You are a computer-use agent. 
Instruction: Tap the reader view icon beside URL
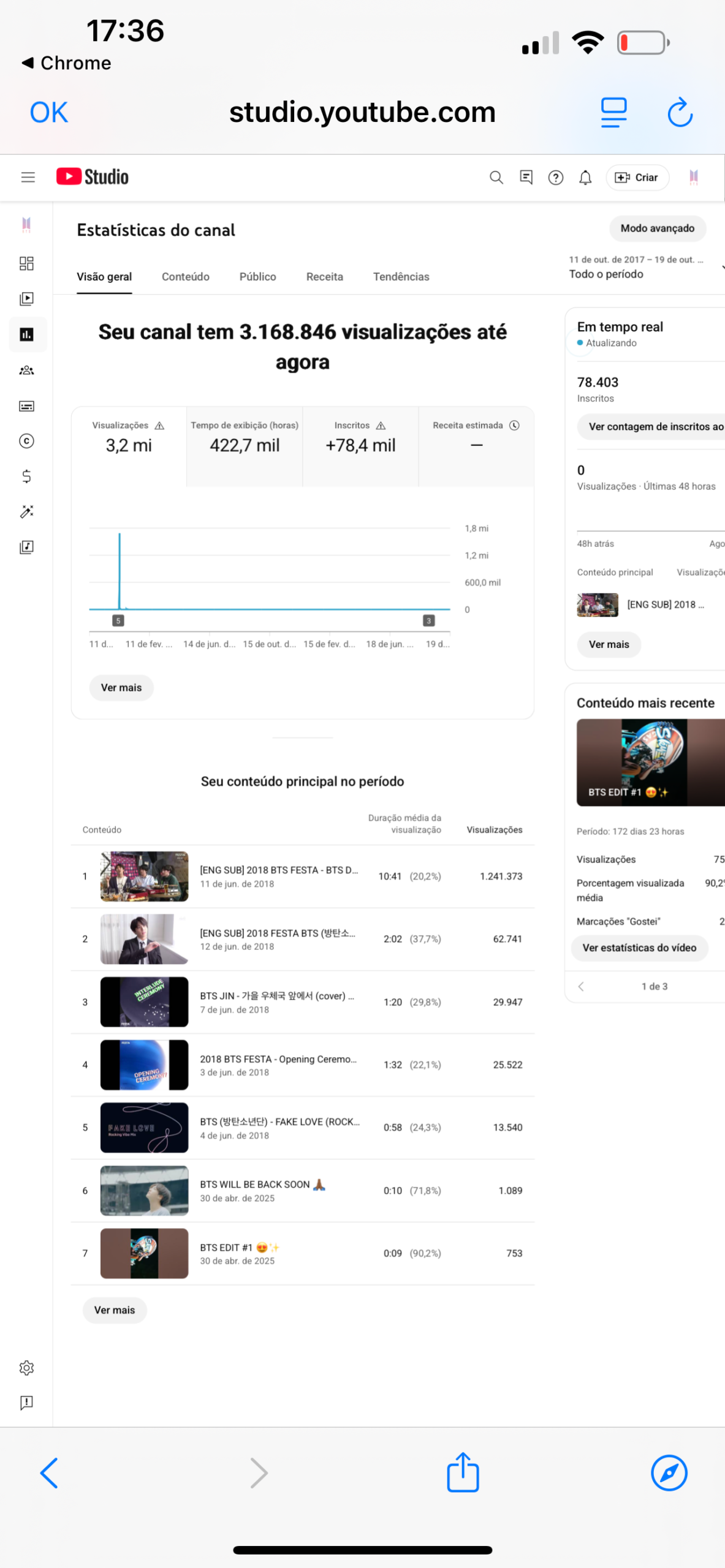613,113
